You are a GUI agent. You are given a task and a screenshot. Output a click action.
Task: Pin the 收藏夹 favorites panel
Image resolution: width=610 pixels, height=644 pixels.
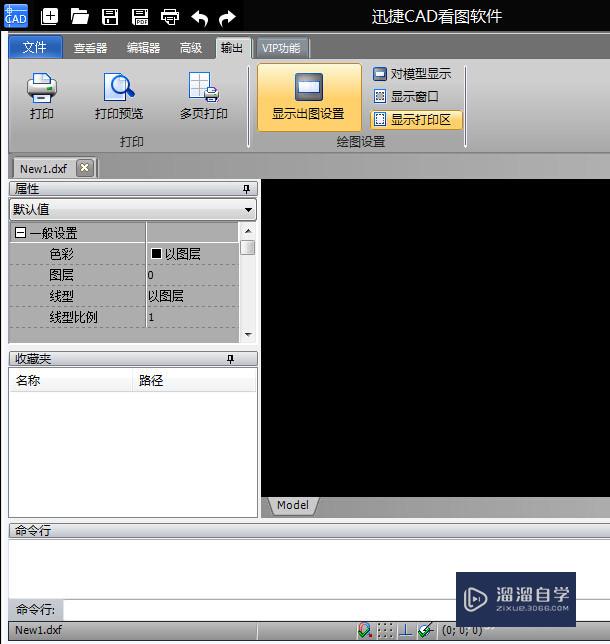pos(230,359)
